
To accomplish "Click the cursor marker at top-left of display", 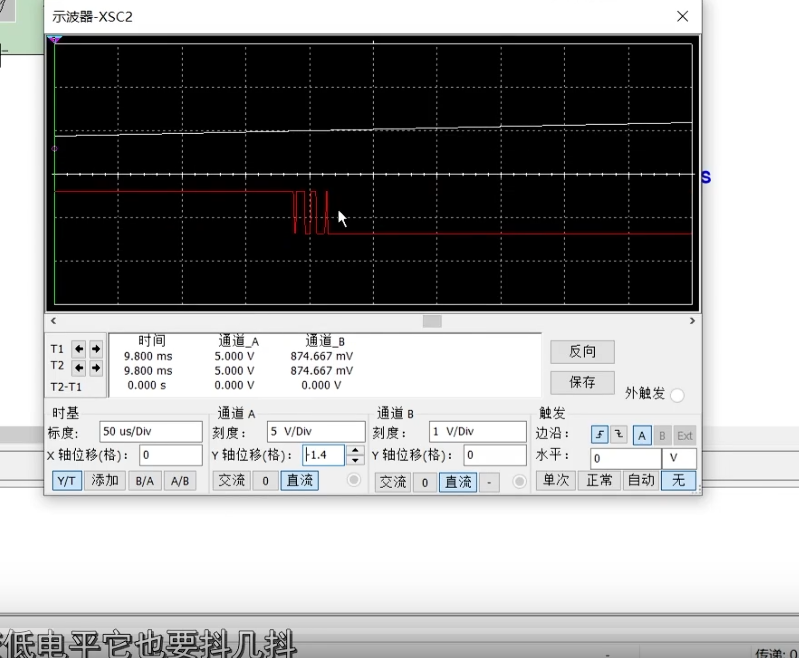I will click(x=55, y=39).
